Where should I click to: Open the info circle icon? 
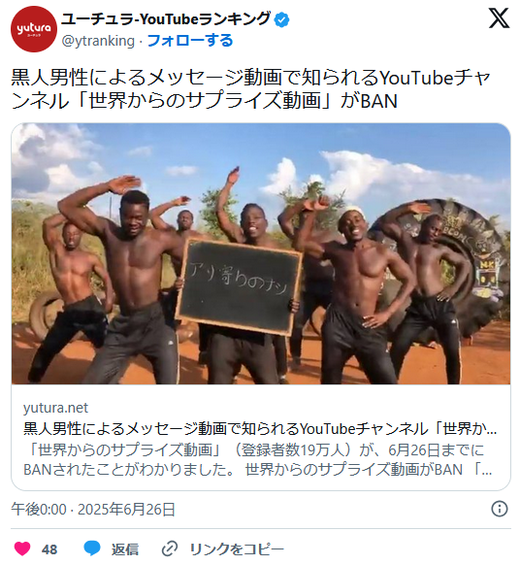pos(499,509)
